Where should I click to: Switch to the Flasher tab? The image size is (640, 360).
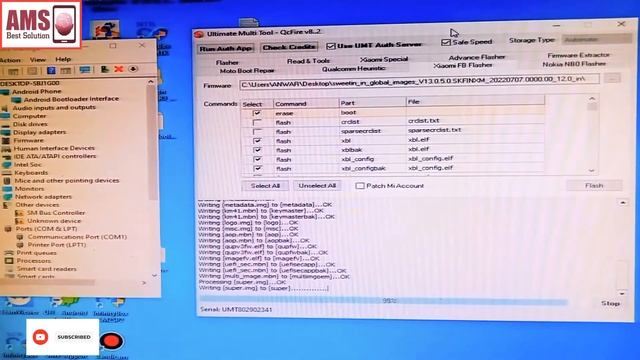(x=227, y=62)
